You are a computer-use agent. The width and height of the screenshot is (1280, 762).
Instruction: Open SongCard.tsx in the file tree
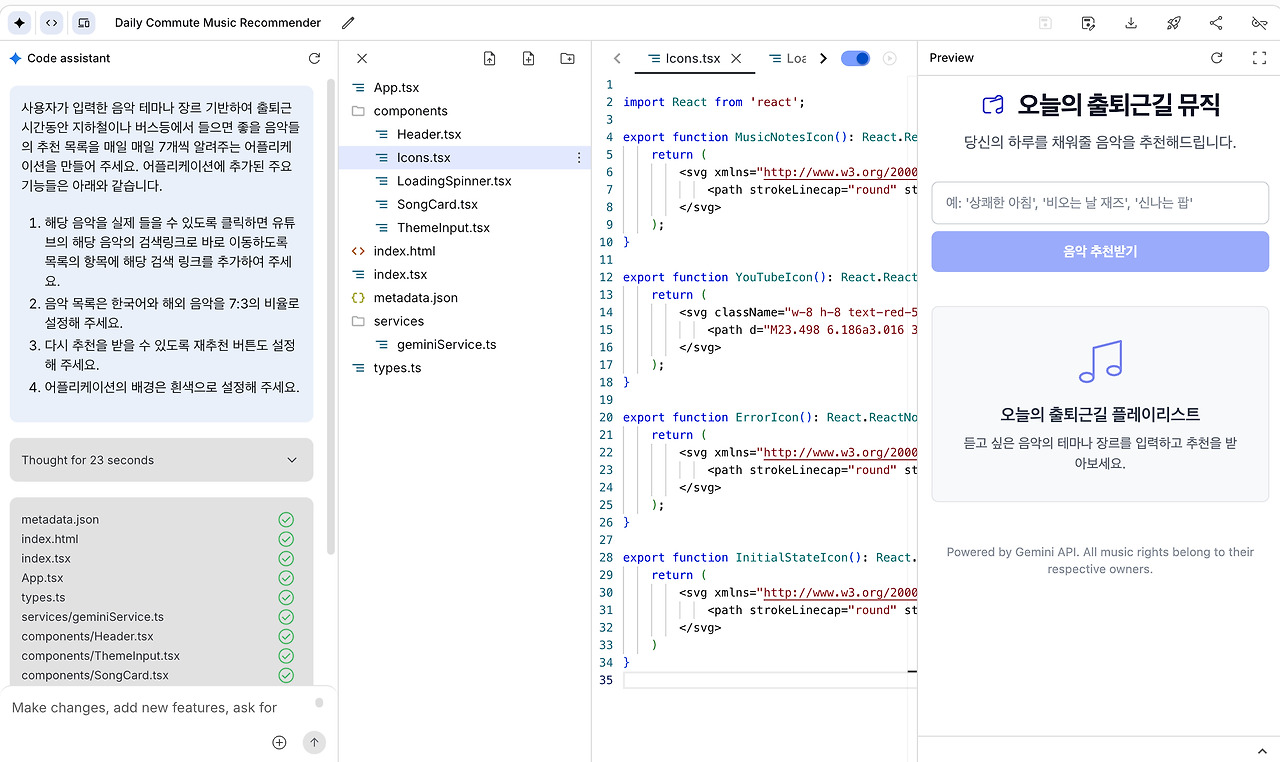tap(437, 205)
